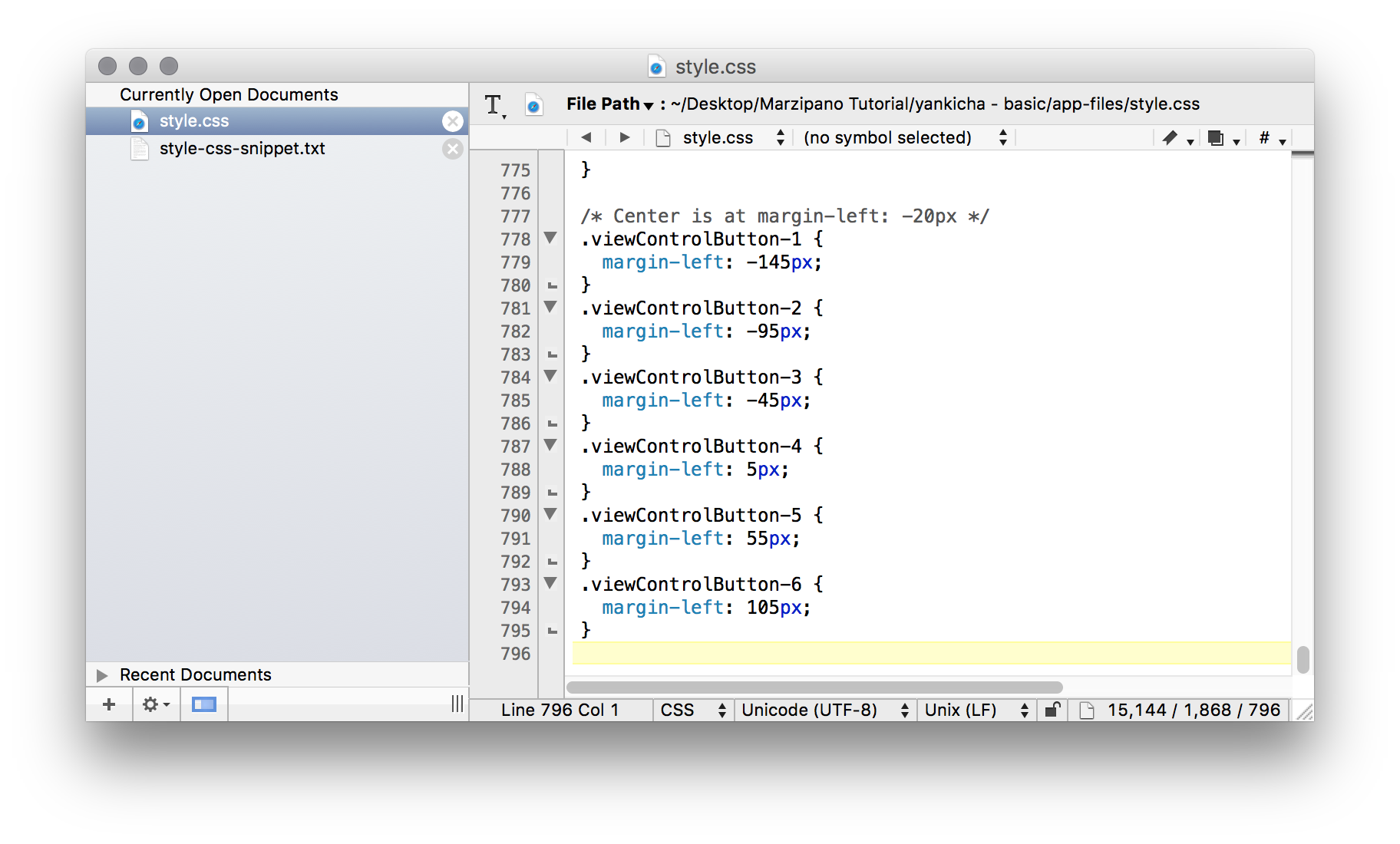1400x844 pixels.
Task: Click the window resize corner grip
Action: pos(1304,711)
